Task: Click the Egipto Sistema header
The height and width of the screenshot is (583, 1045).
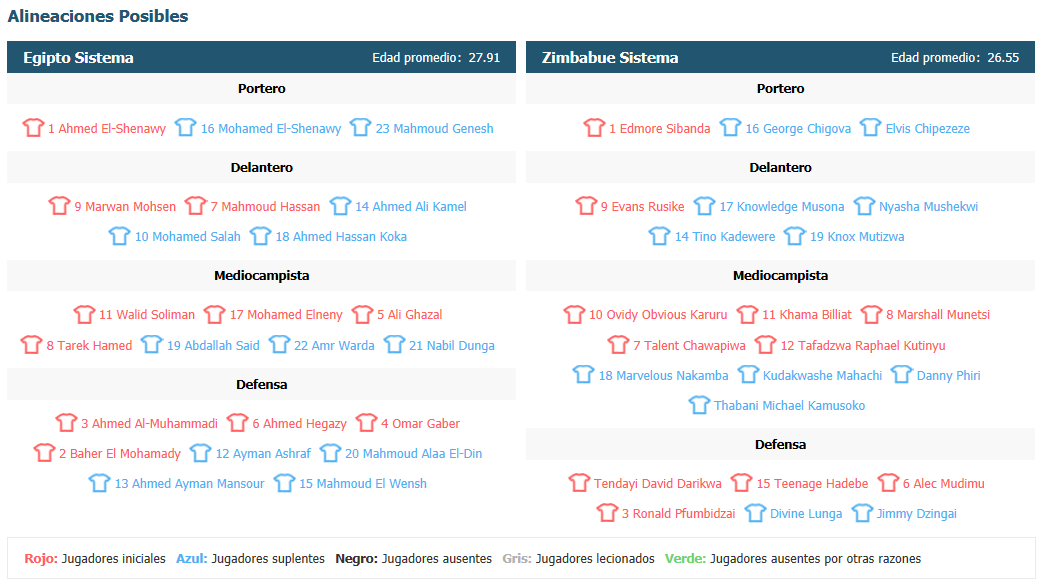Action: click(78, 58)
